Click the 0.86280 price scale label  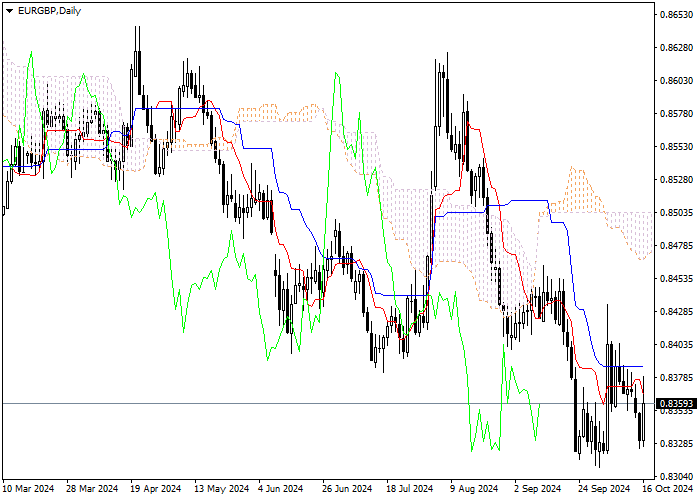pyautogui.click(x=677, y=48)
